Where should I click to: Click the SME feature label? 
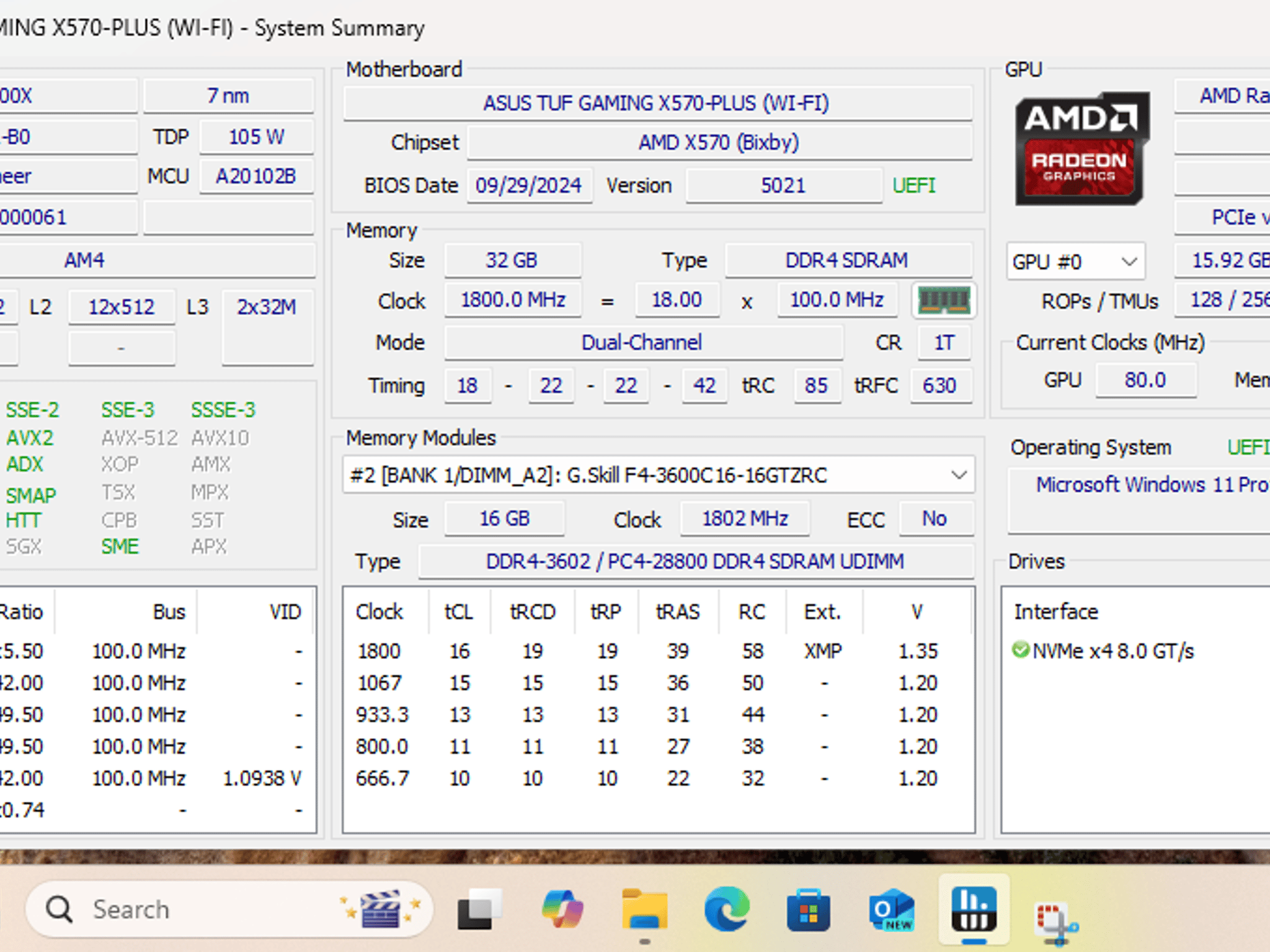[120, 547]
